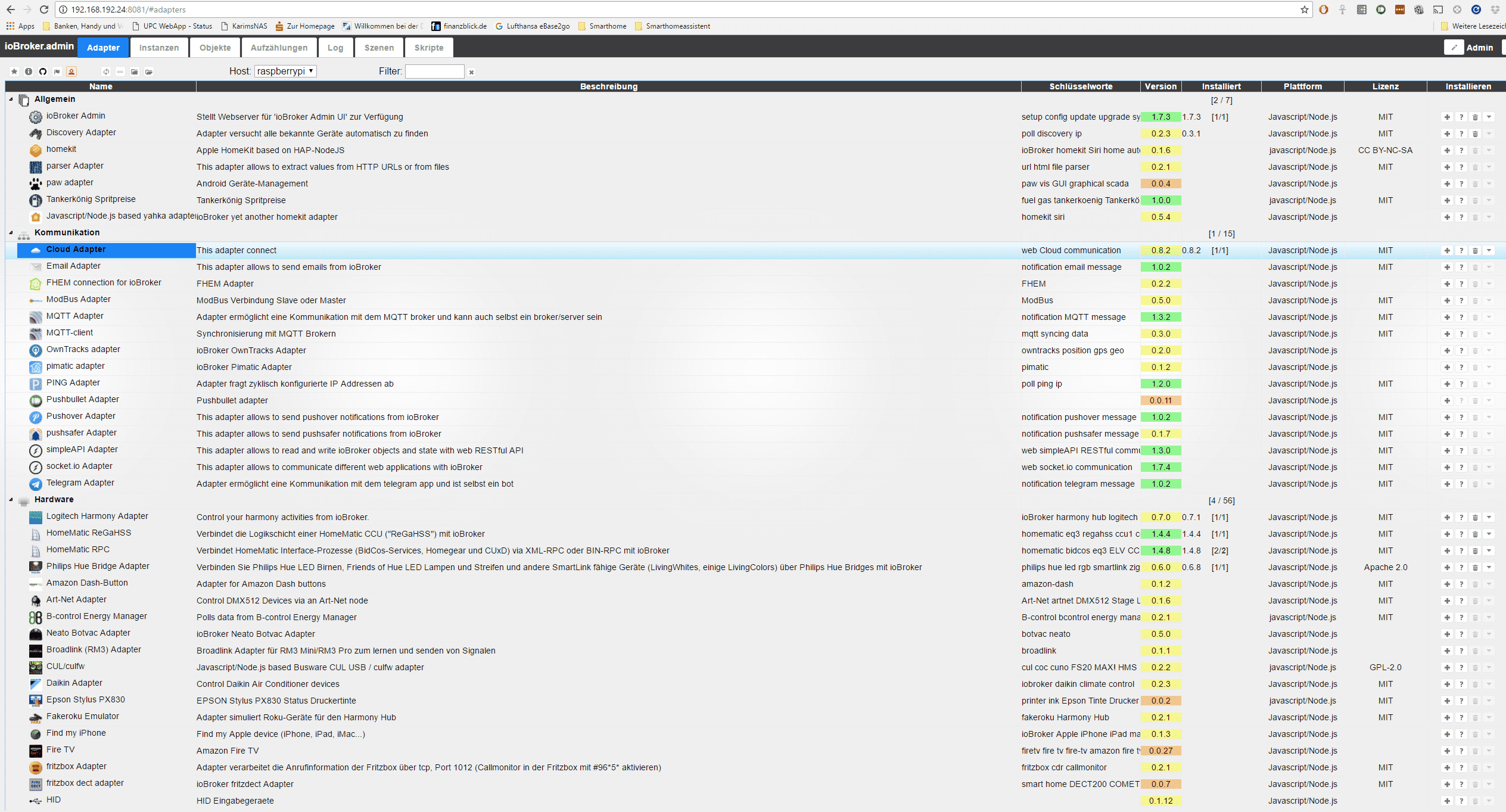Collapse all groups using closed-folder icon
The height and width of the screenshot is (812, 1506).
point(135,71)
